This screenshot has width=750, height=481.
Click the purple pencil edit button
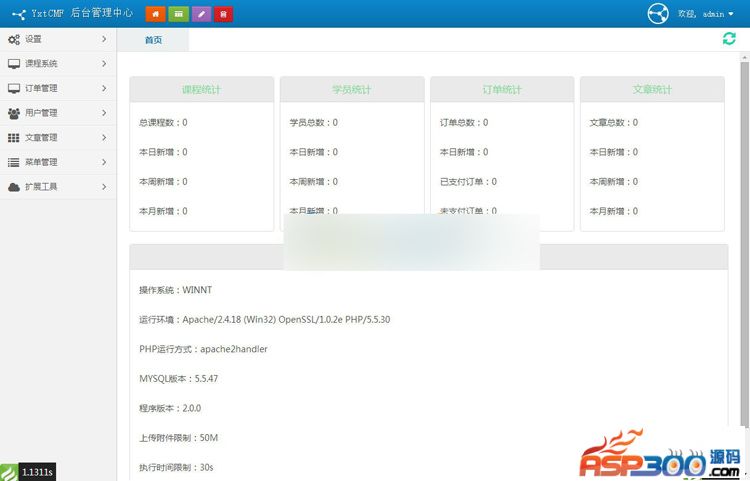click(201, 14)
